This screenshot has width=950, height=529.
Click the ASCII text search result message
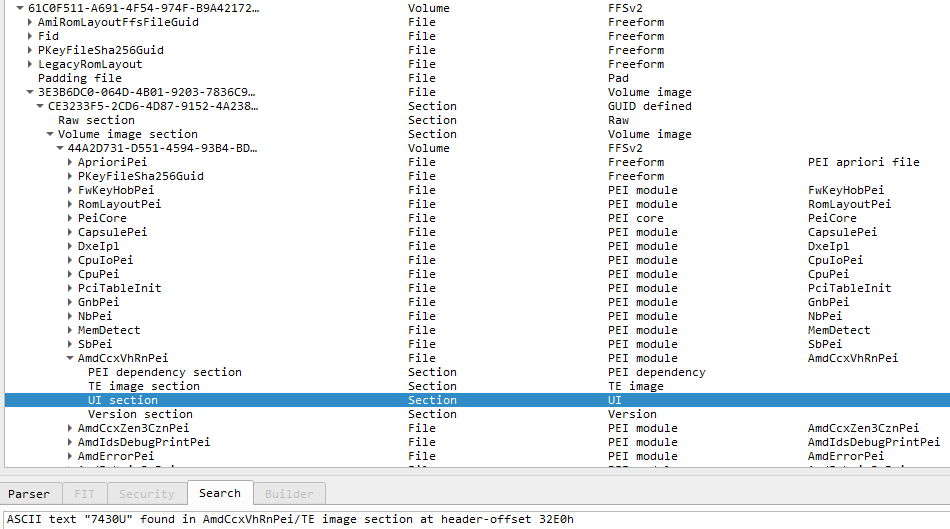click(x=290, y=519)
